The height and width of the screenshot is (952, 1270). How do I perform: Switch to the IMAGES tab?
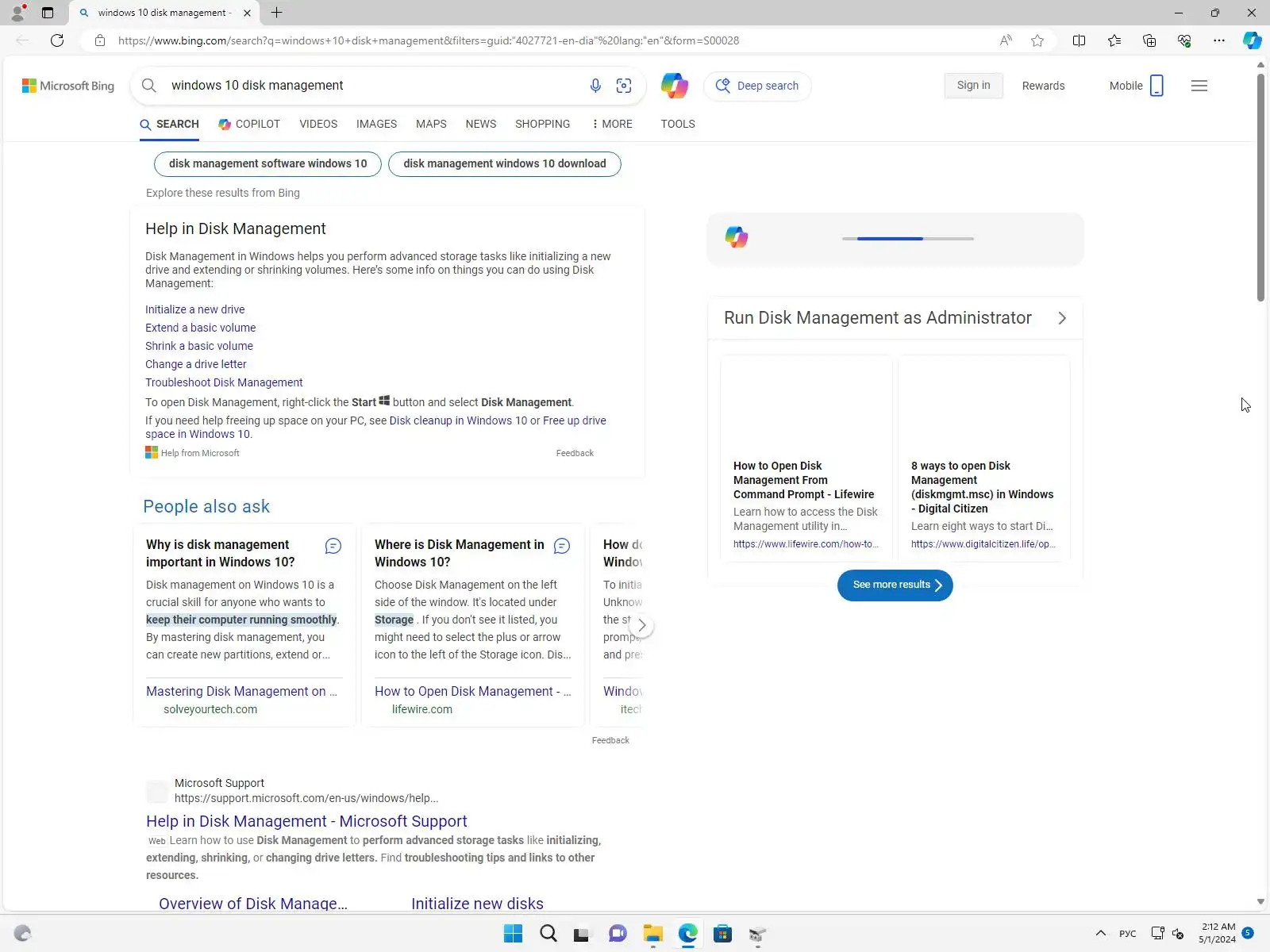[376, 124]
